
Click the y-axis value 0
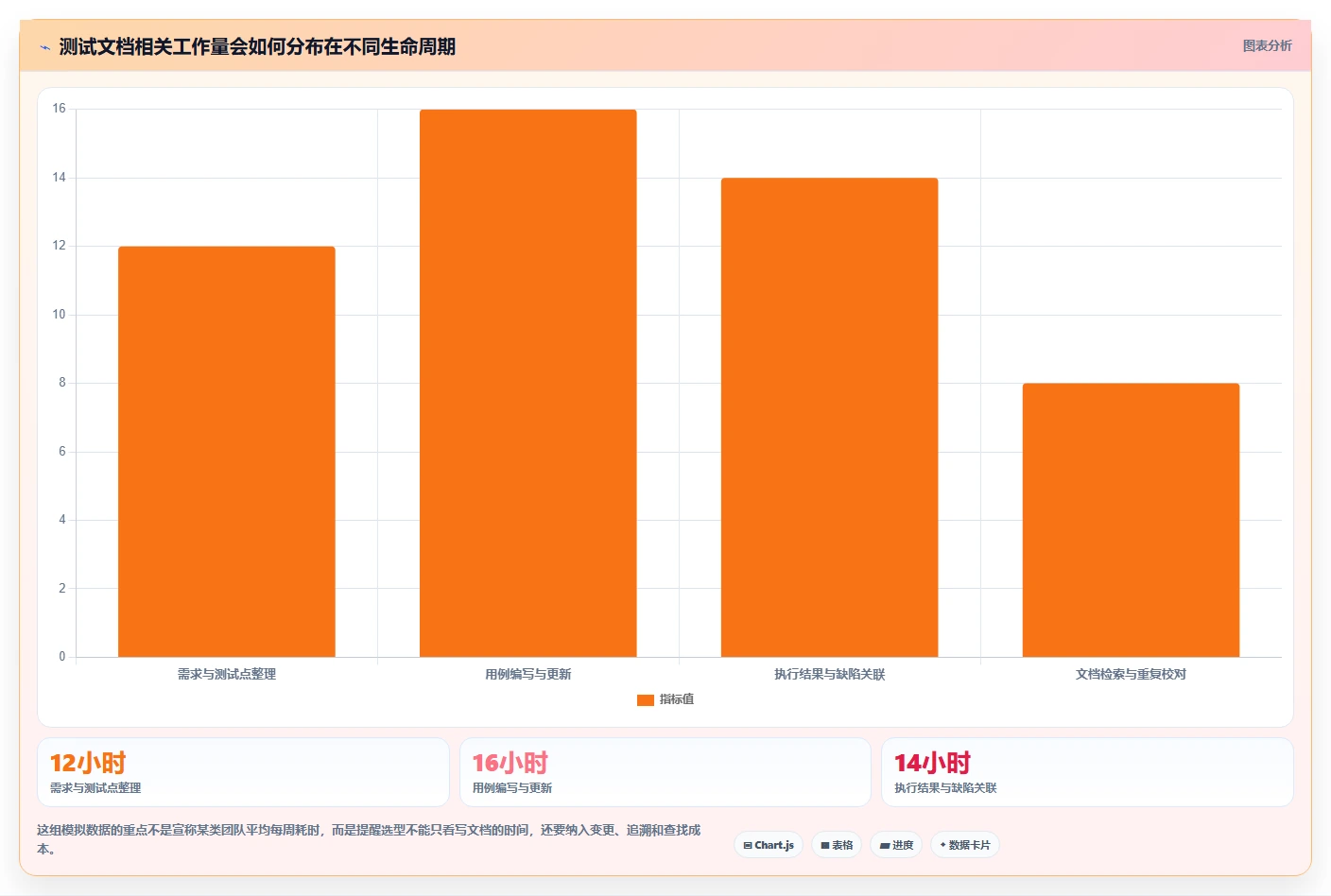[x=62, y=656]
